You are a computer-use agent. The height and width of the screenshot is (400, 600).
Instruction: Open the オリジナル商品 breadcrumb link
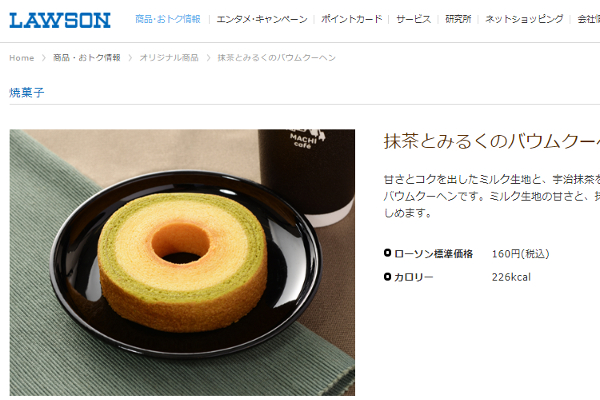169,58
